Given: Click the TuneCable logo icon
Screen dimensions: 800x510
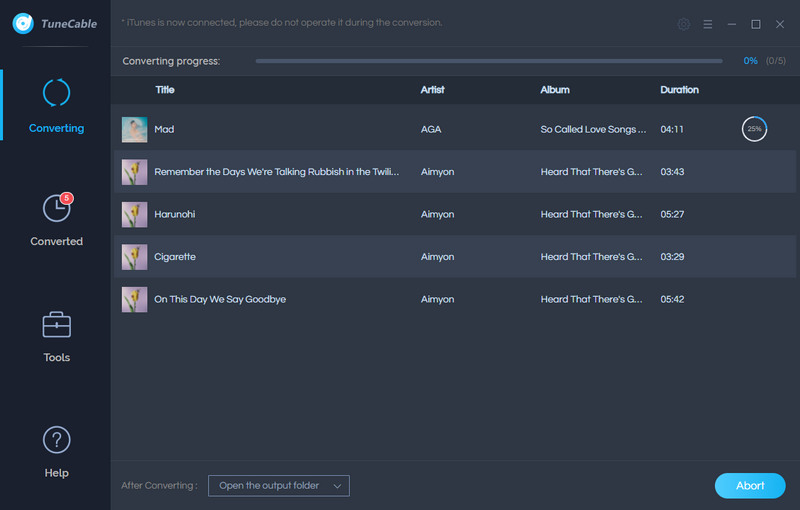Looking at the screenshot, I should pyautogui.click(x=23, y=23).
